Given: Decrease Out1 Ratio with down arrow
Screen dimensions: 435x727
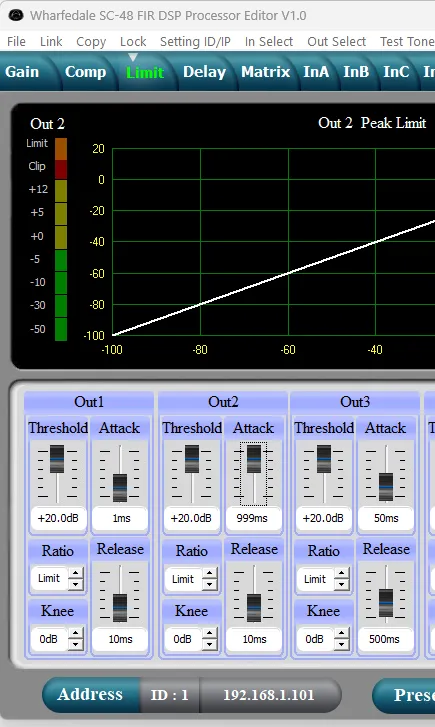Looking at the screenshot, I should point(76,584).
